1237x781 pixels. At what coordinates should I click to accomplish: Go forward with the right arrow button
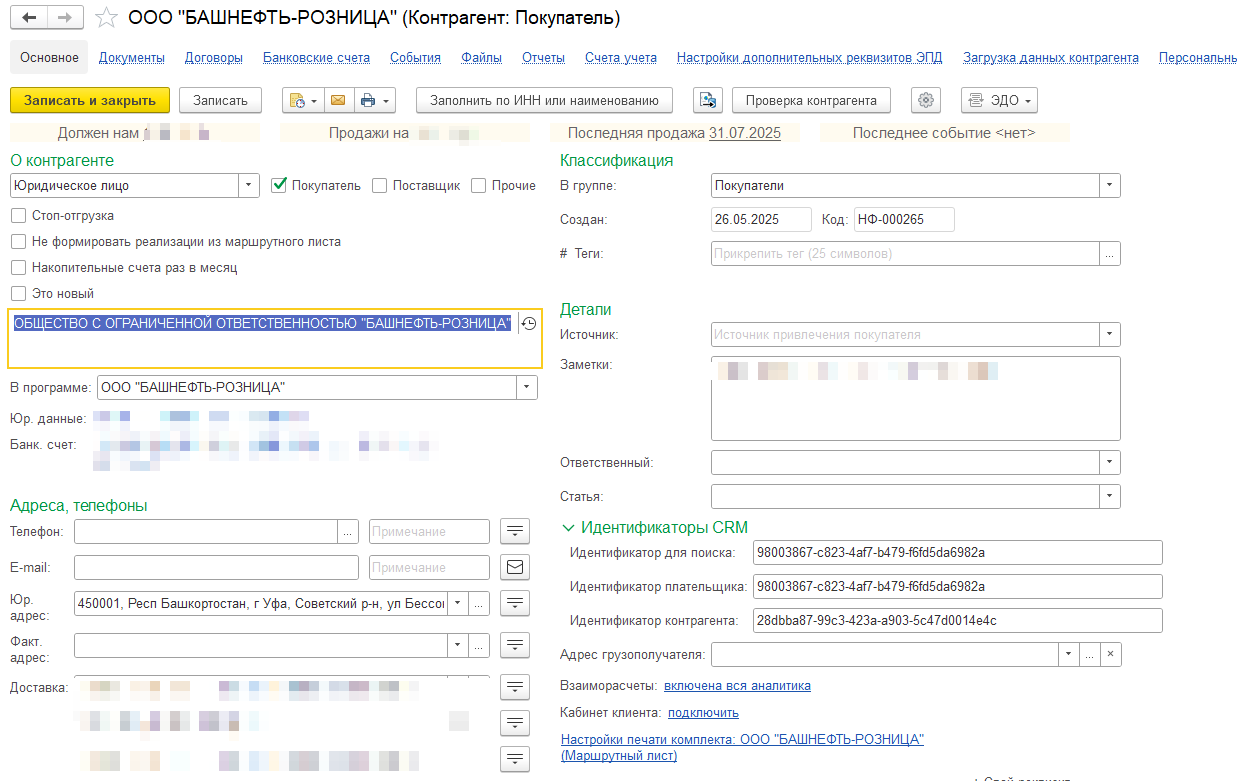pyautogui.click(x=65, y=18)
